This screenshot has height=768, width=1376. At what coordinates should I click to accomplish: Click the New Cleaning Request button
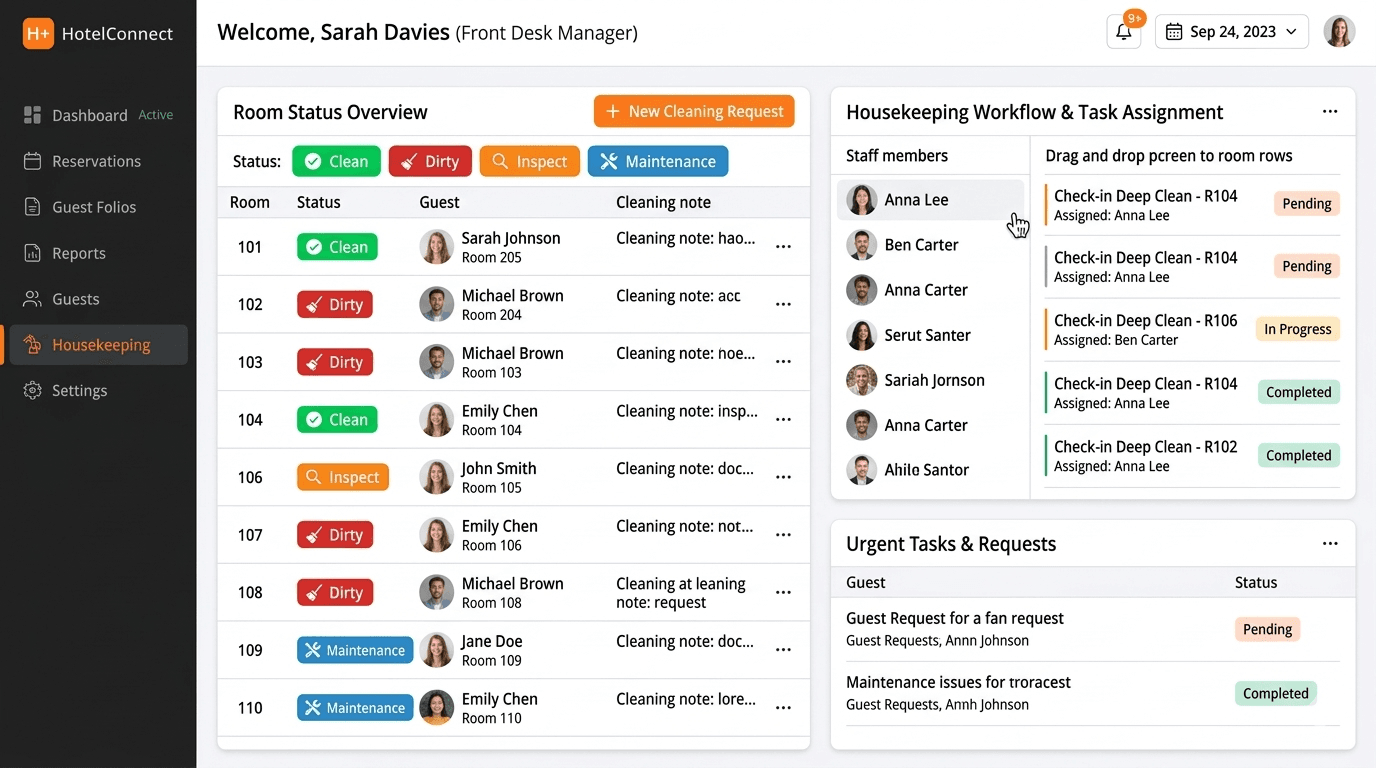(694, 112)
